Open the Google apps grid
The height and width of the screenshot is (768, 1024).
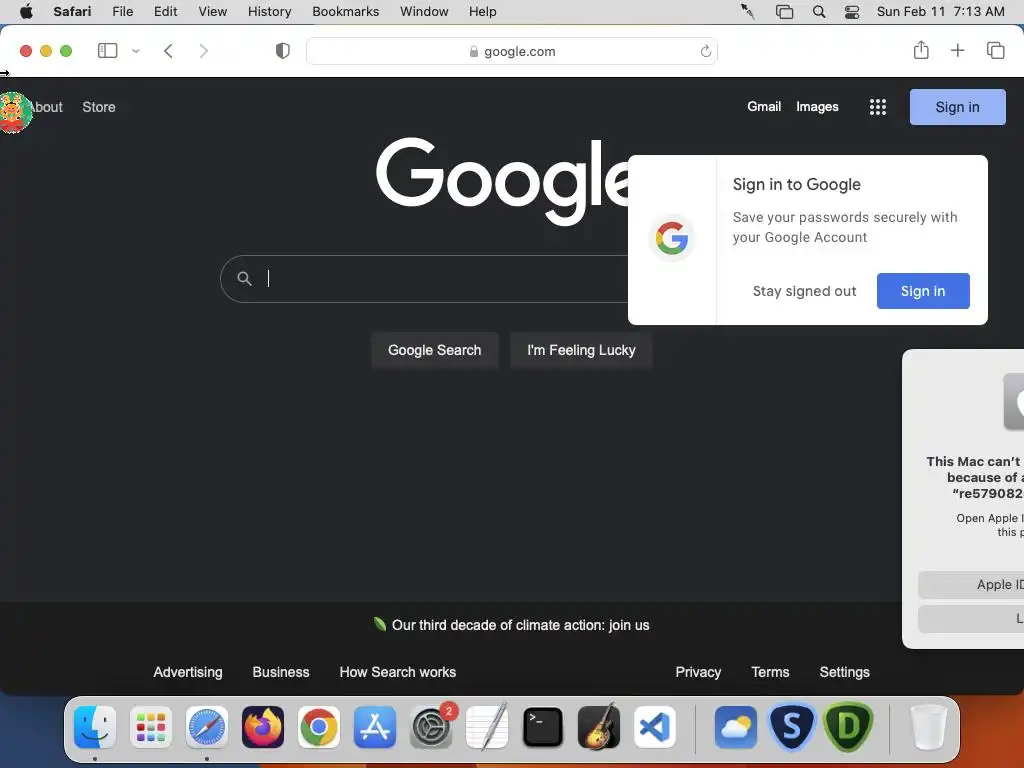pos(878,107)
